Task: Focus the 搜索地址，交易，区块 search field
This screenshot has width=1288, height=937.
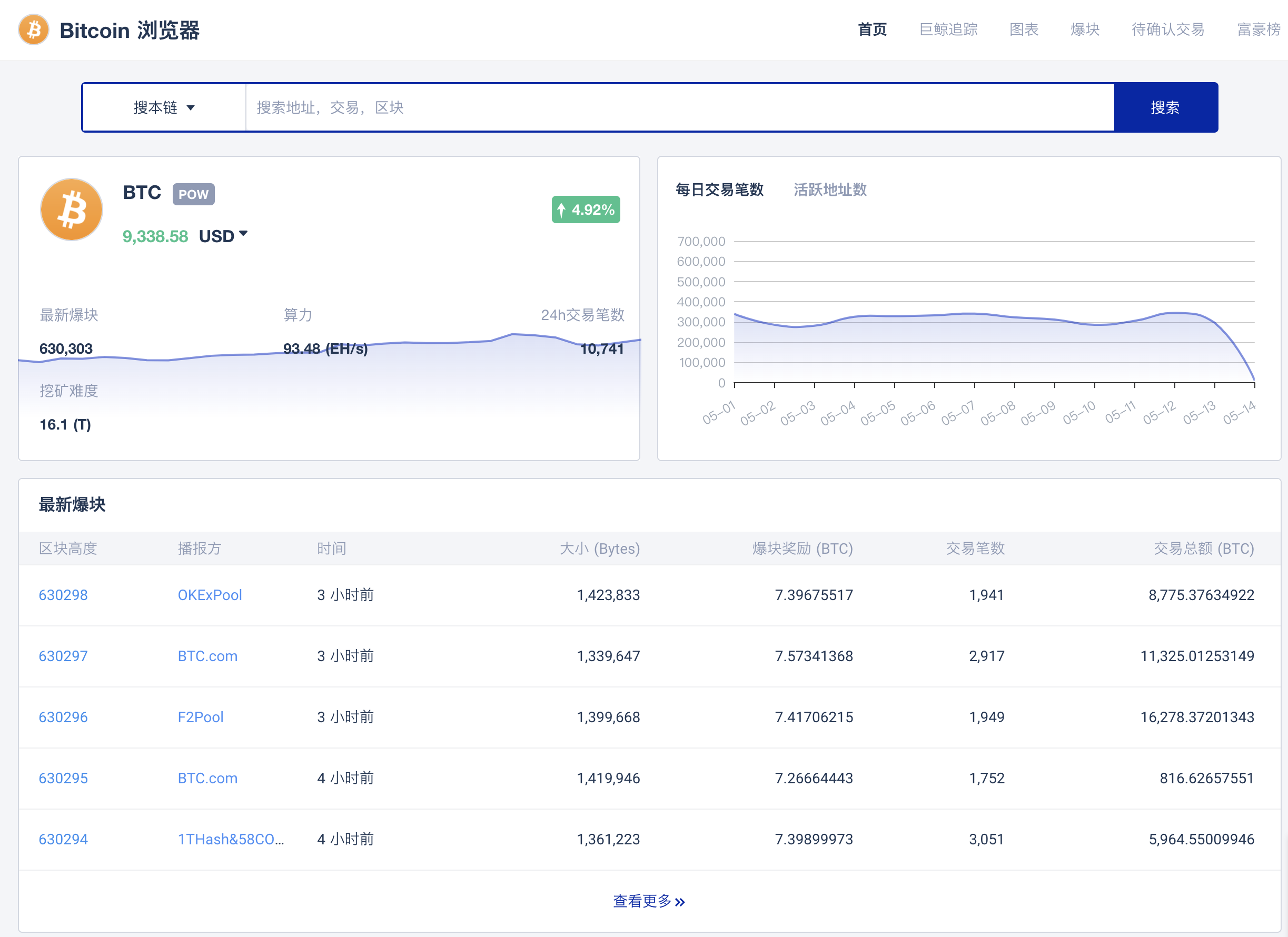Action: 680,107
